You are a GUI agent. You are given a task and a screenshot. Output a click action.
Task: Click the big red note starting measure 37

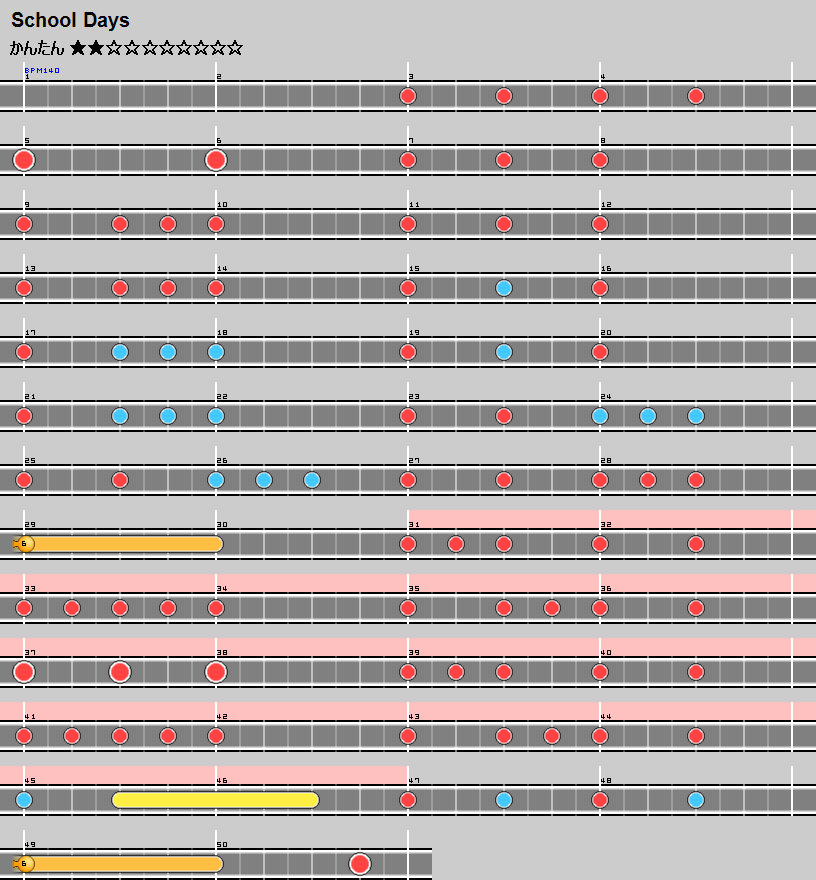pos(24,672)
